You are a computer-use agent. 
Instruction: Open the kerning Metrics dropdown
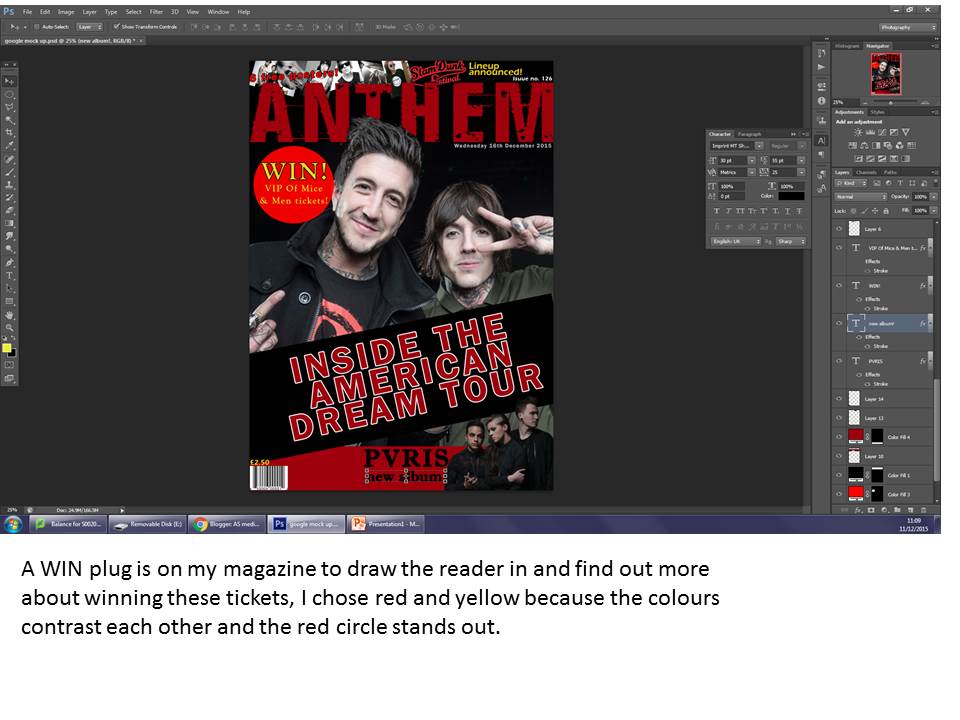(751, 173)
